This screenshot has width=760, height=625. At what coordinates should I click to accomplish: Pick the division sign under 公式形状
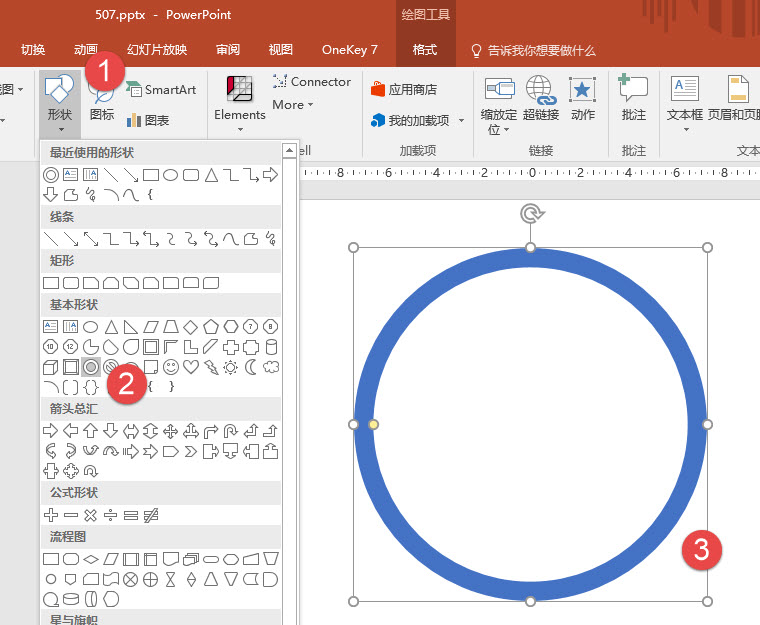111,515
